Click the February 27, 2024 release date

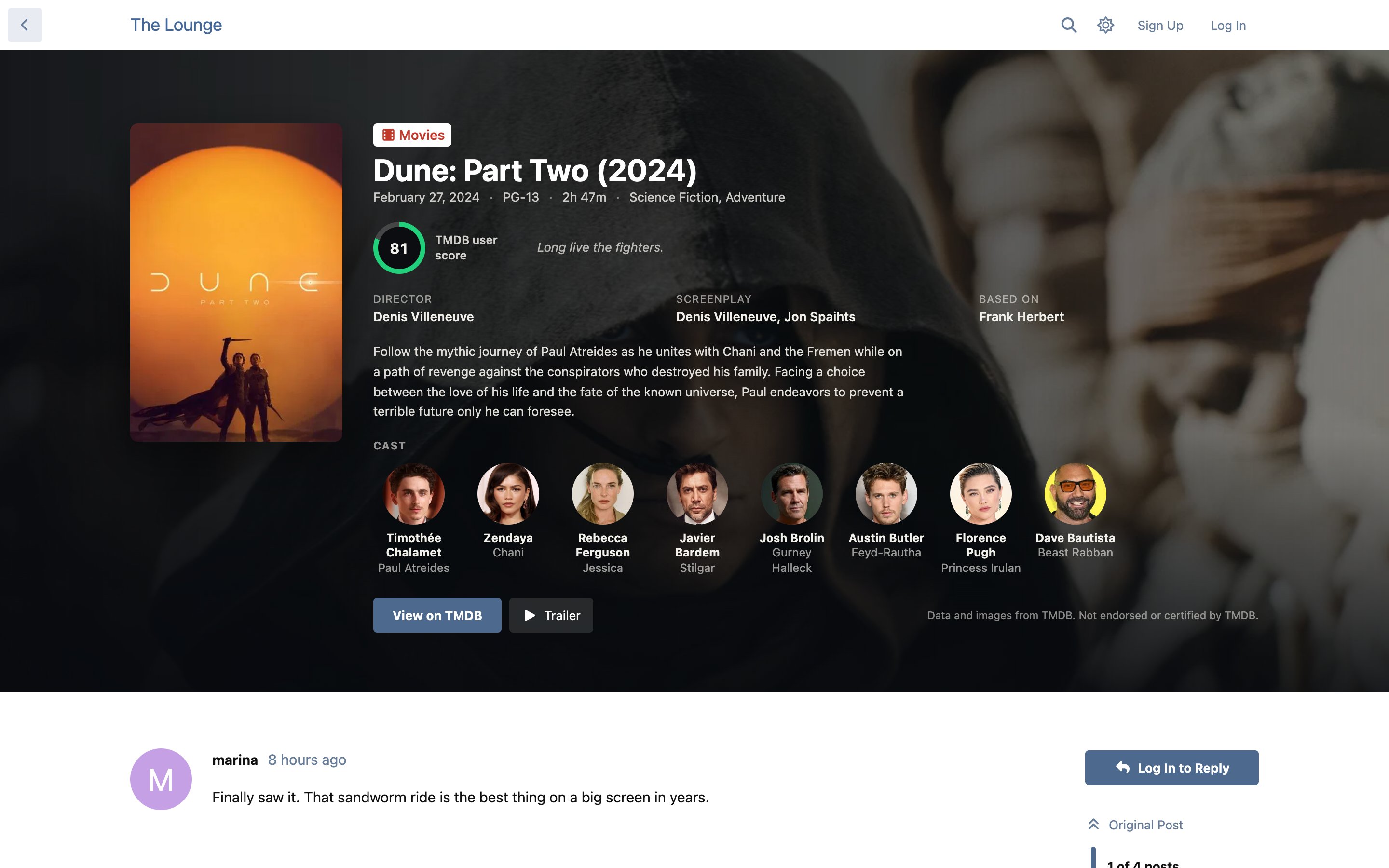426,197
